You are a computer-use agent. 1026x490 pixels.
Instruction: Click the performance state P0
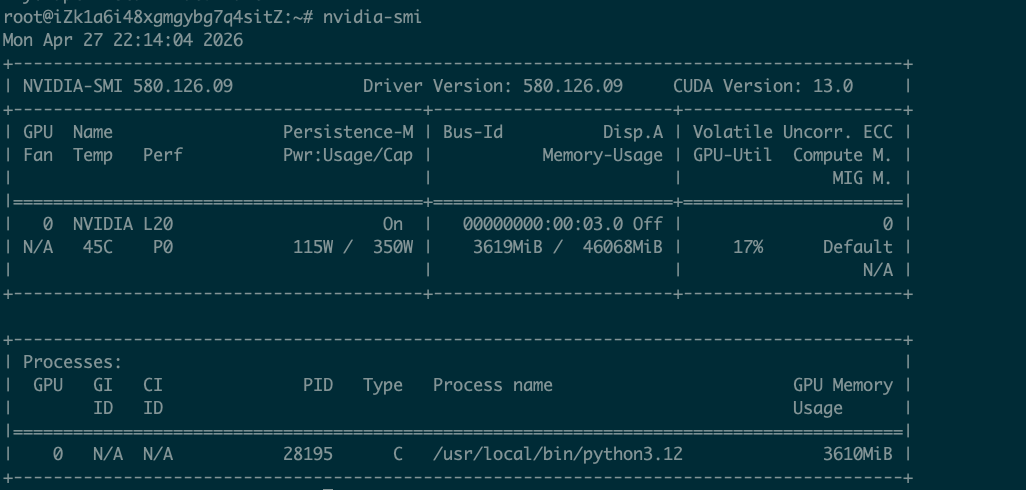(x=163, y=247)
